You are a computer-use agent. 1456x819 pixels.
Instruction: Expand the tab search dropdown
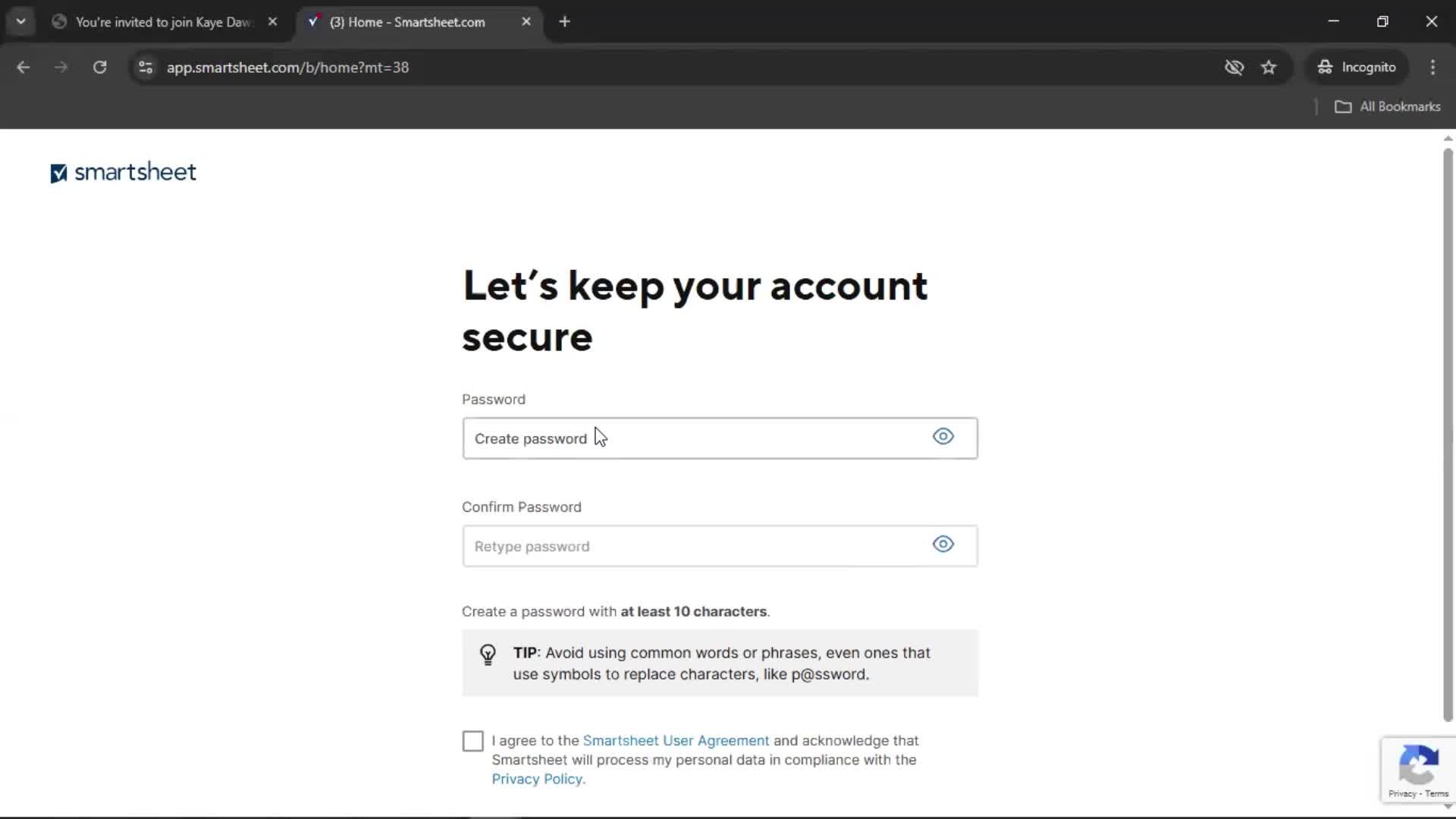[20, 22]
